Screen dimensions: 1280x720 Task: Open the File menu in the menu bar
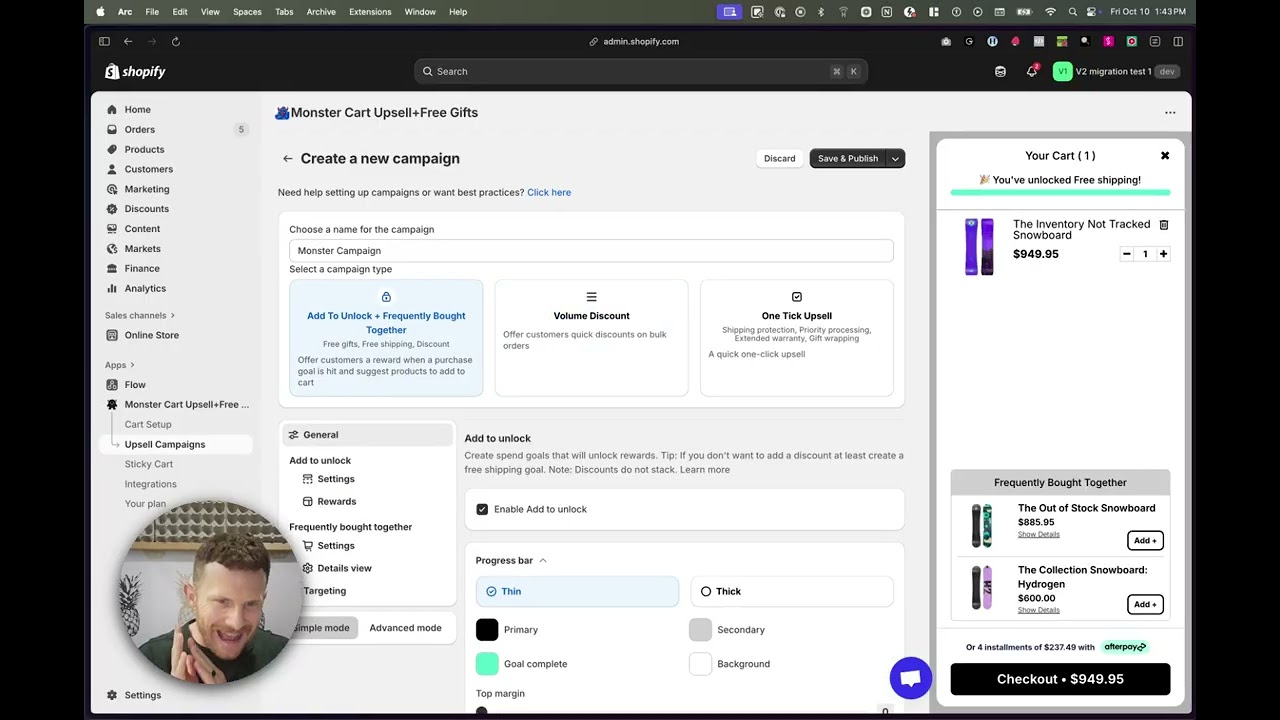click(x=152, y=12)
